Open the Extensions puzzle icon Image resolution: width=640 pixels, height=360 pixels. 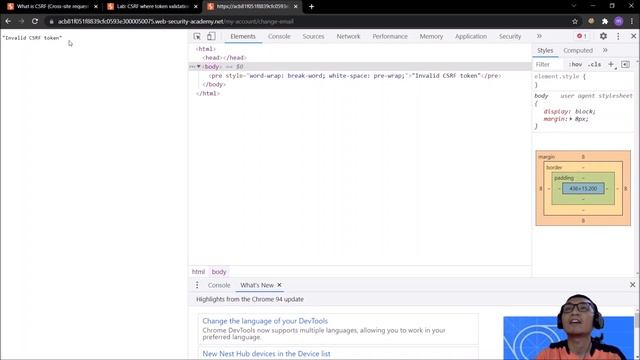605,21
